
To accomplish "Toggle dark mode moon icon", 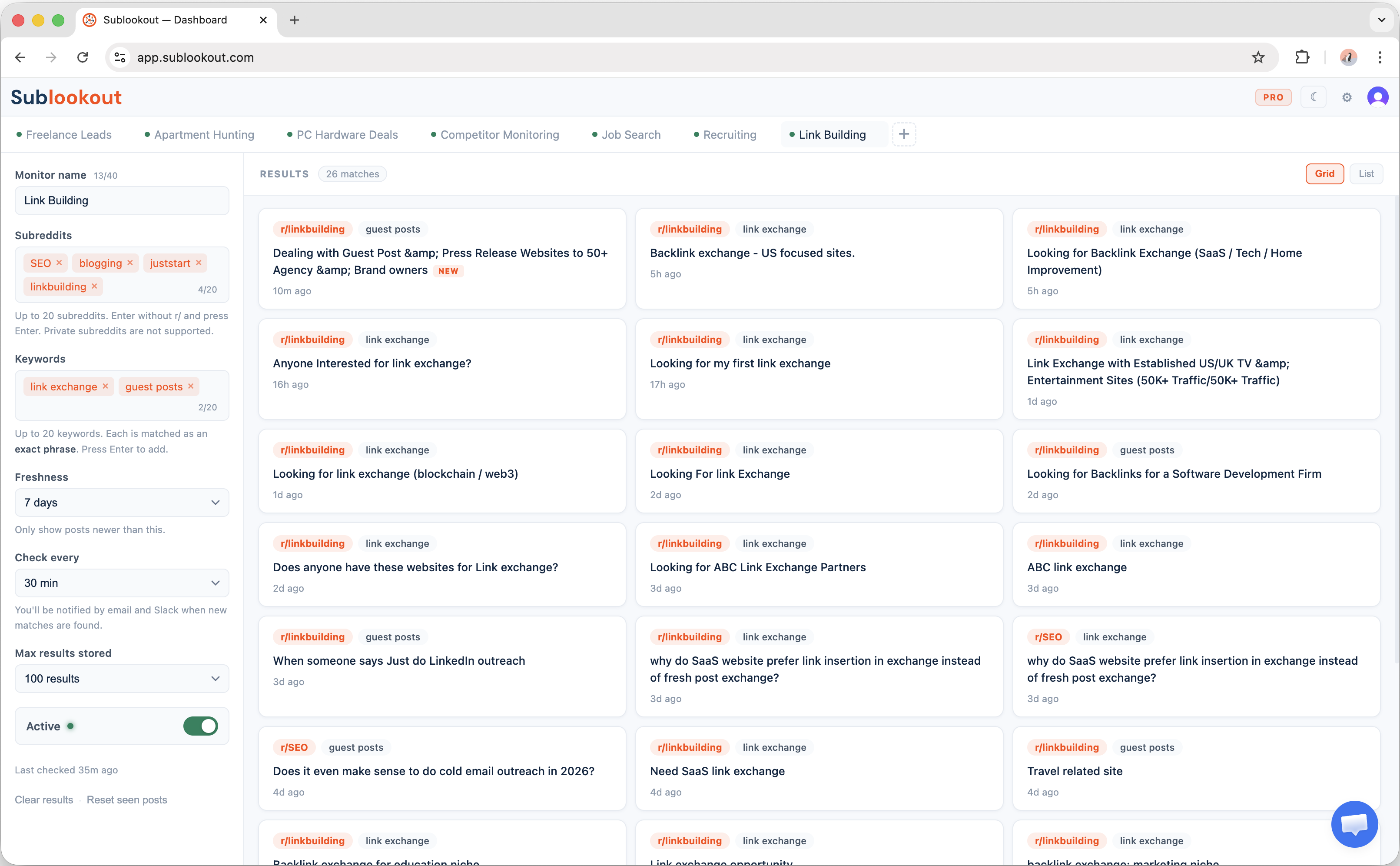I will [x=1314, y=97].
